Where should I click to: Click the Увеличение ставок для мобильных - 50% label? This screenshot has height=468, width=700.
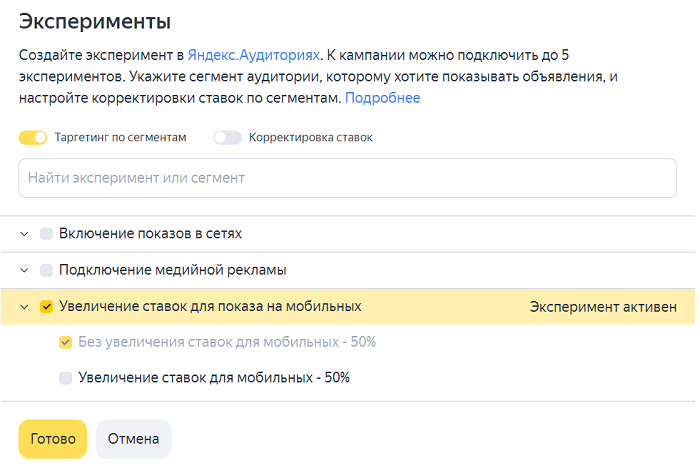(214, 378)
